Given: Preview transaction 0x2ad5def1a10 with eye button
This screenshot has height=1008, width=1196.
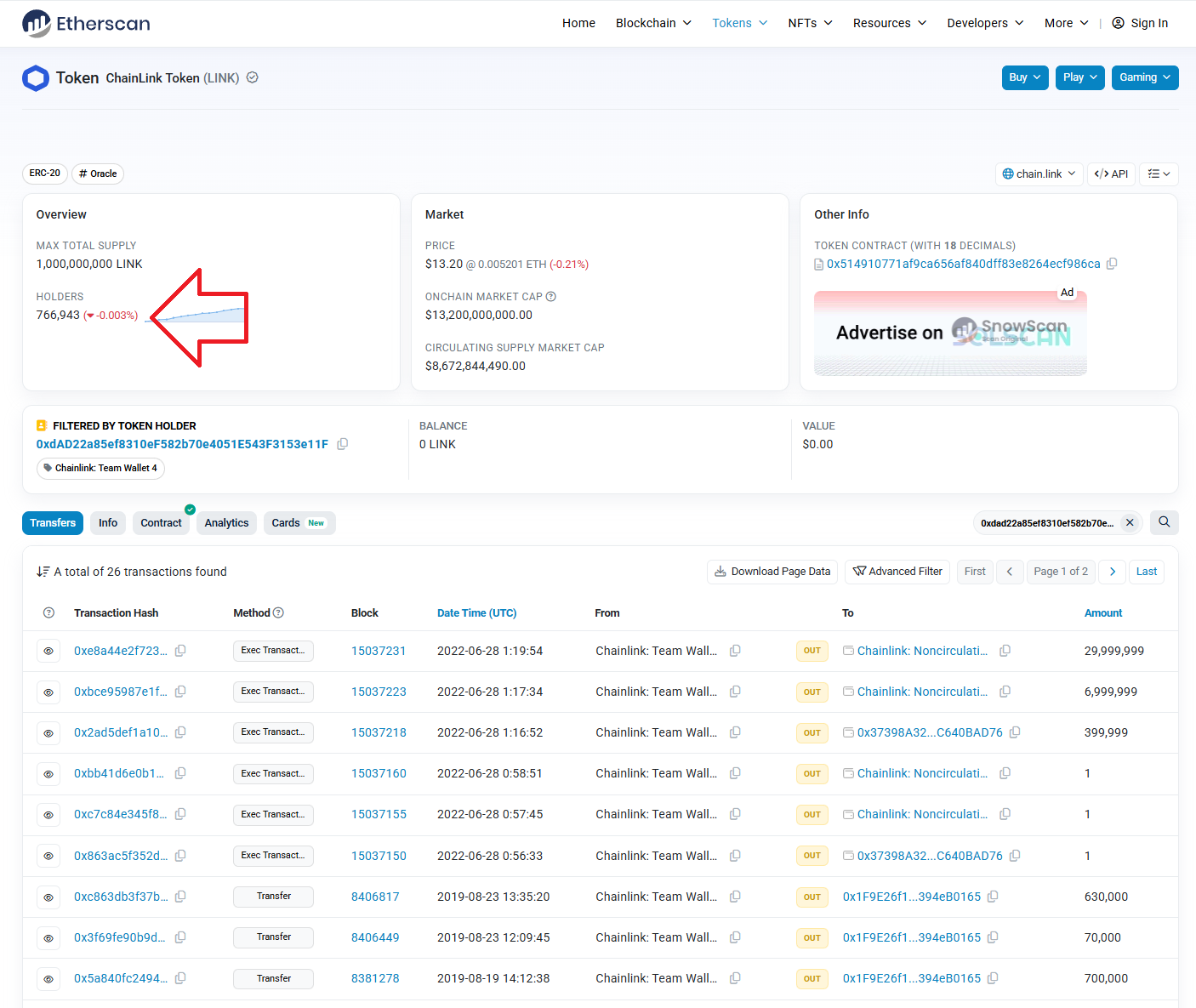Looking at the screenshot, I should point(48,733).
